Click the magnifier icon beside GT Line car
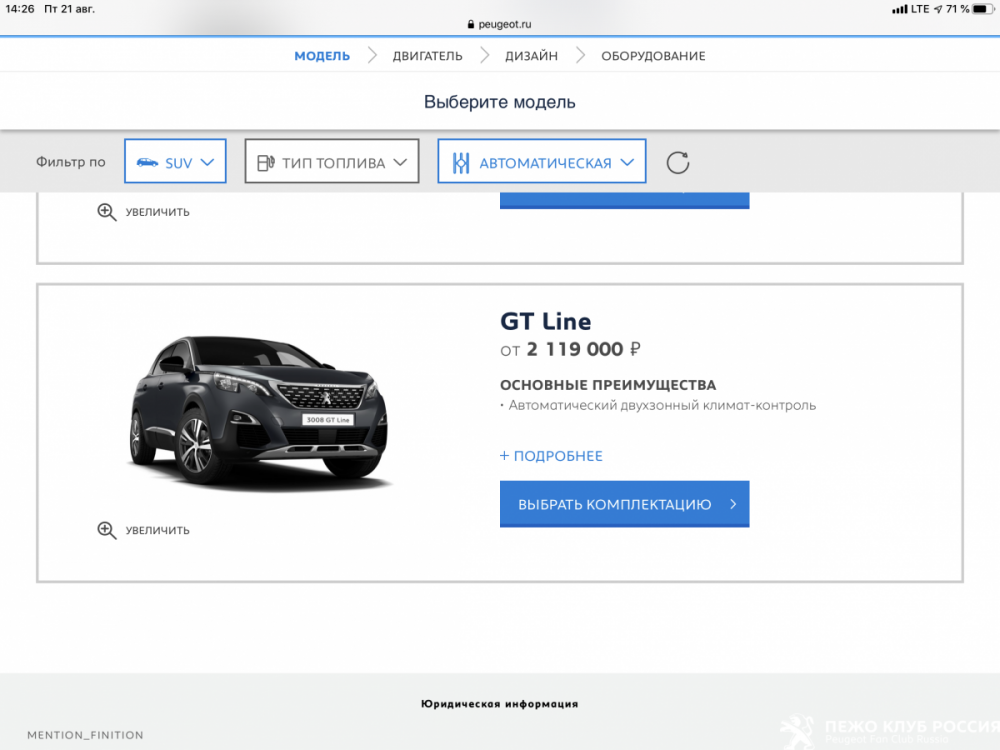The image size is (1000, 750). 107,530
